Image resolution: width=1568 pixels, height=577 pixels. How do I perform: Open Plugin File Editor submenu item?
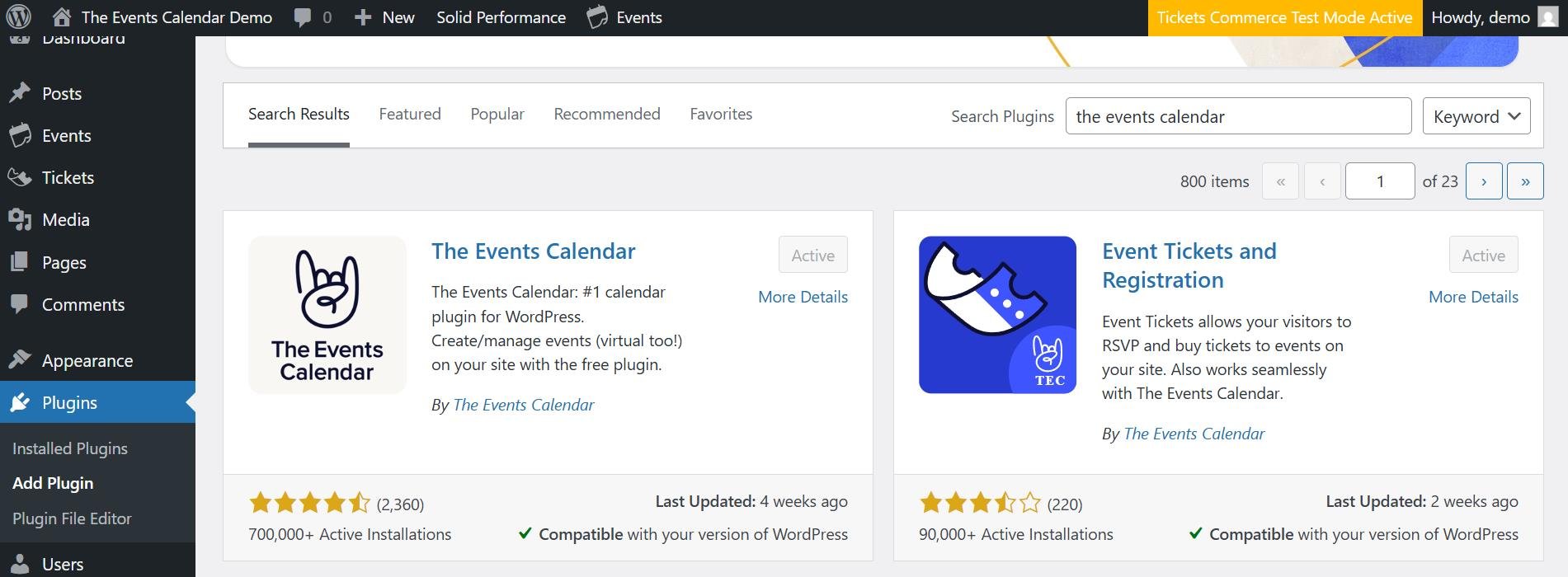pyautogui.click(x=72, y=518)
